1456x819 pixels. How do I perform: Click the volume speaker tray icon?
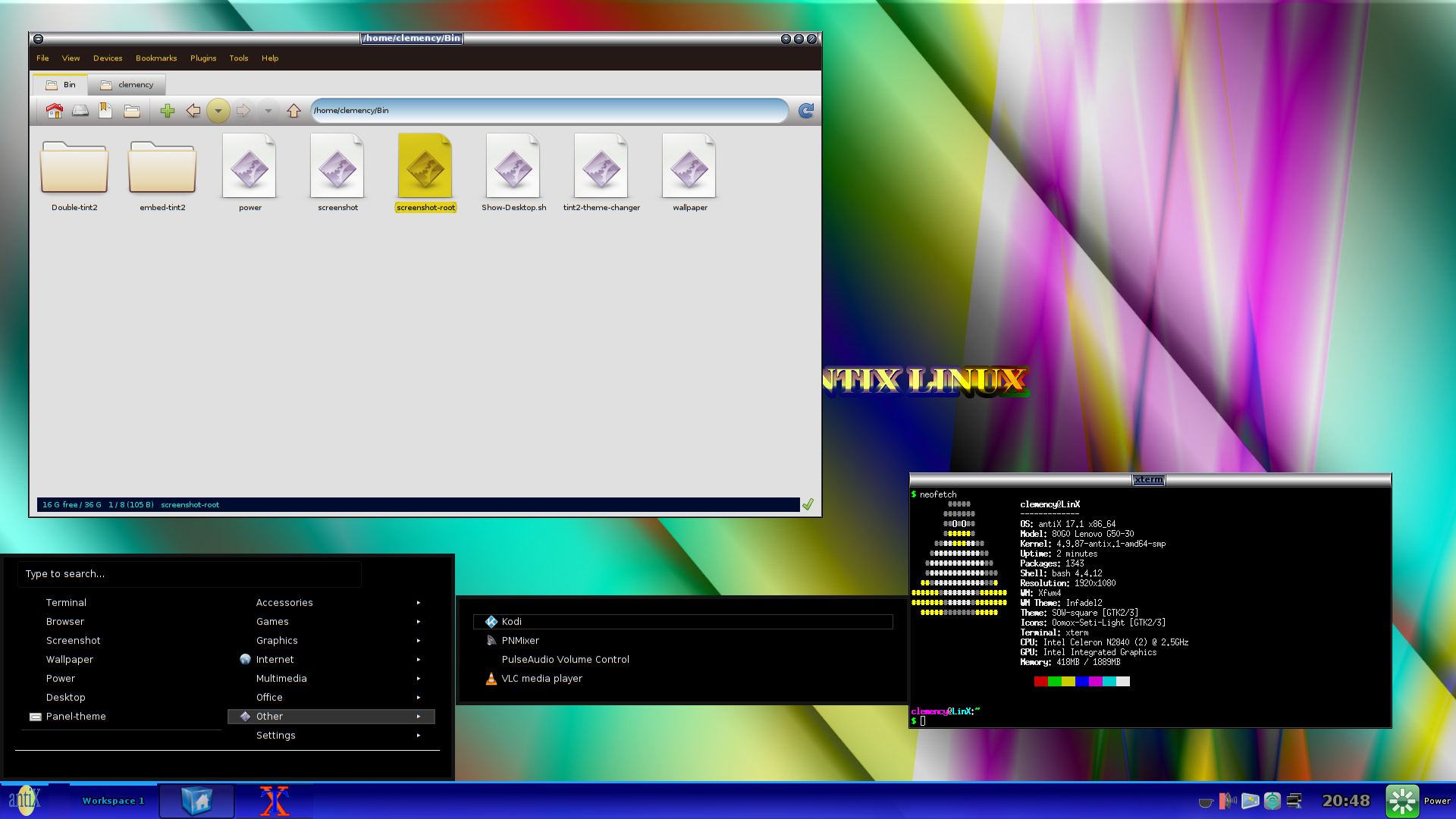tap(1228, 801)
